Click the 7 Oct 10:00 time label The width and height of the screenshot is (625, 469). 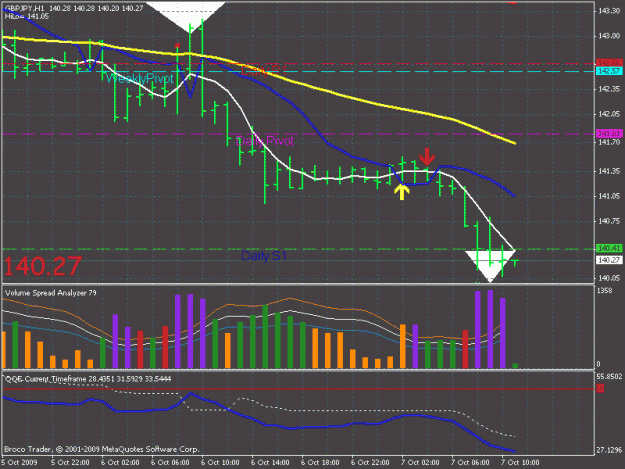pos(520,463)
